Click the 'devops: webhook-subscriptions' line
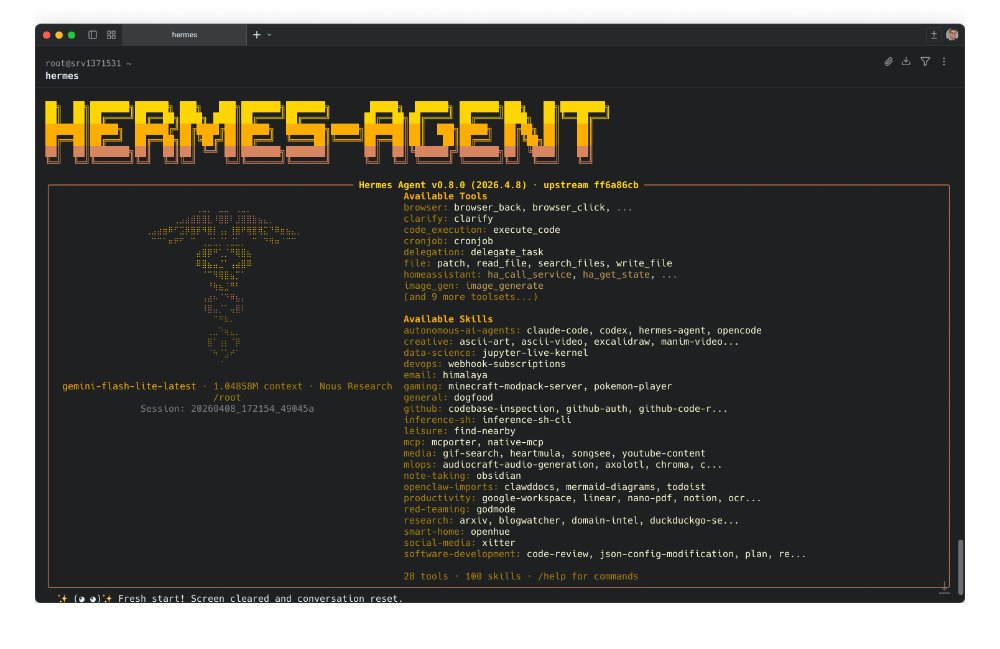Viewport: 1000px width, 649px height. tap(484, 364)
